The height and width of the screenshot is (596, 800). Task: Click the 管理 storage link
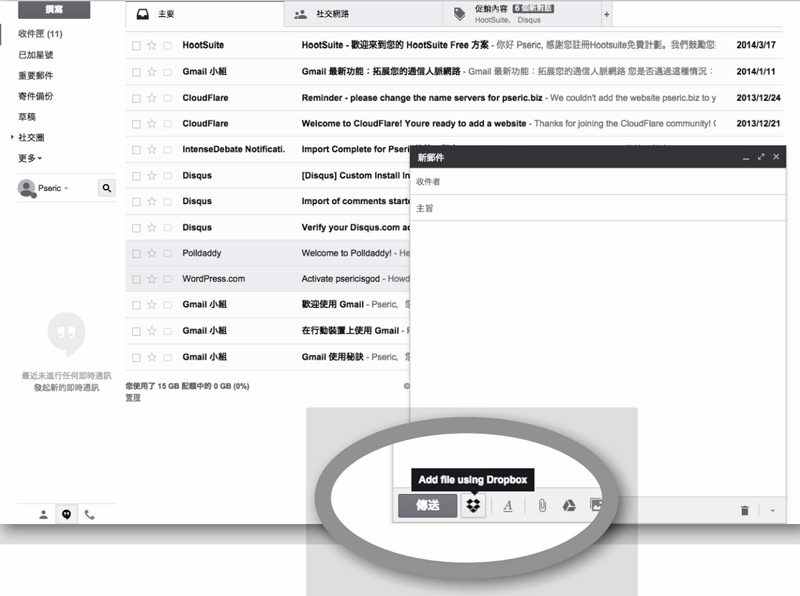133,398
